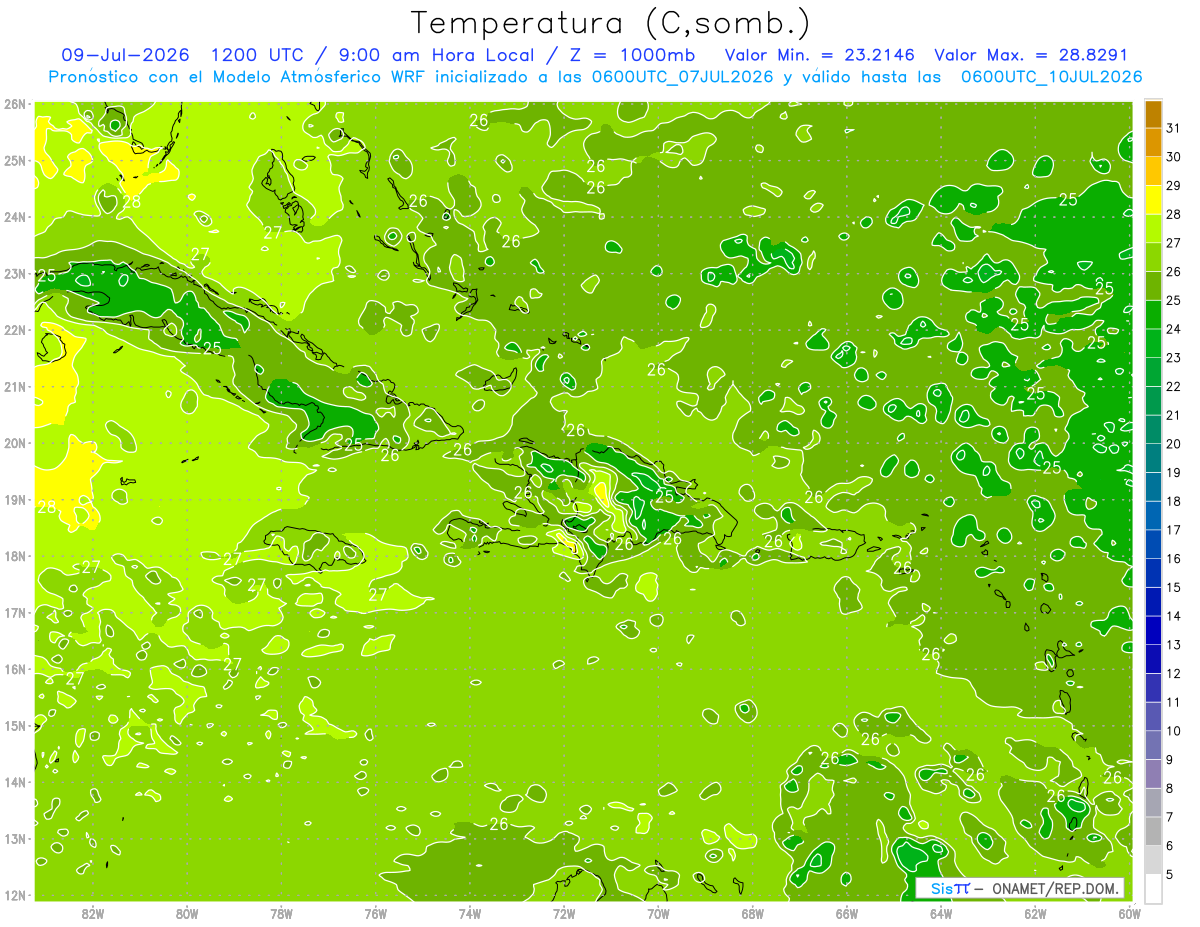Click the legend scale number 30

click(x=1174, y=157)
